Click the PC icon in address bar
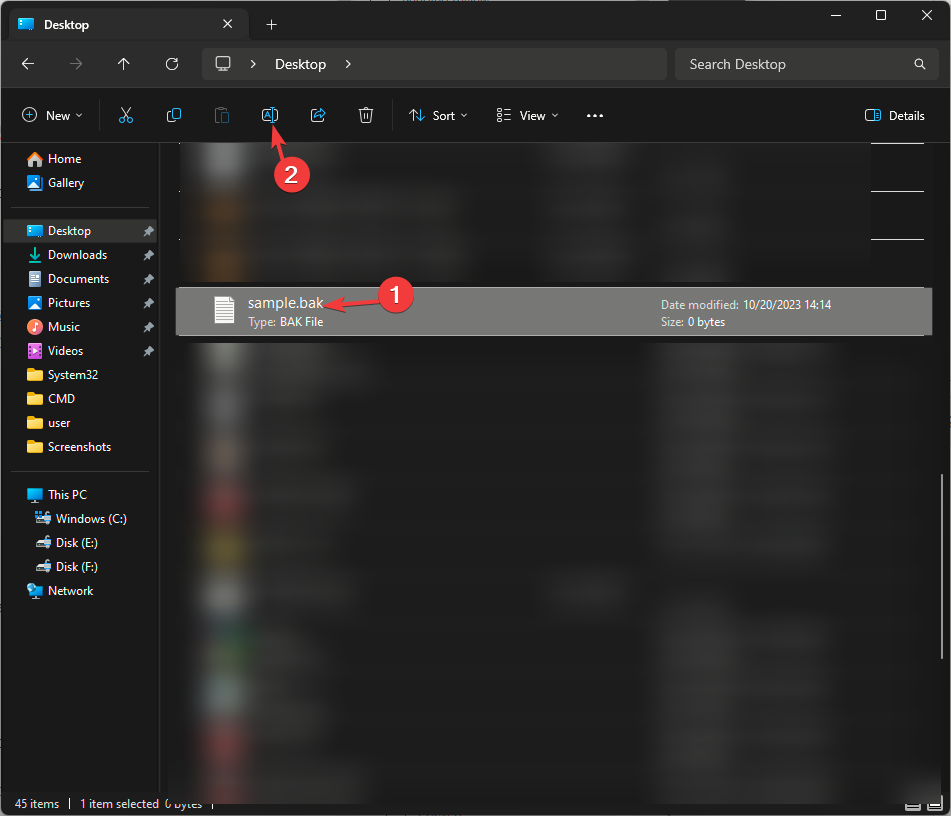The image size is (951, 816). pos(223,64)
